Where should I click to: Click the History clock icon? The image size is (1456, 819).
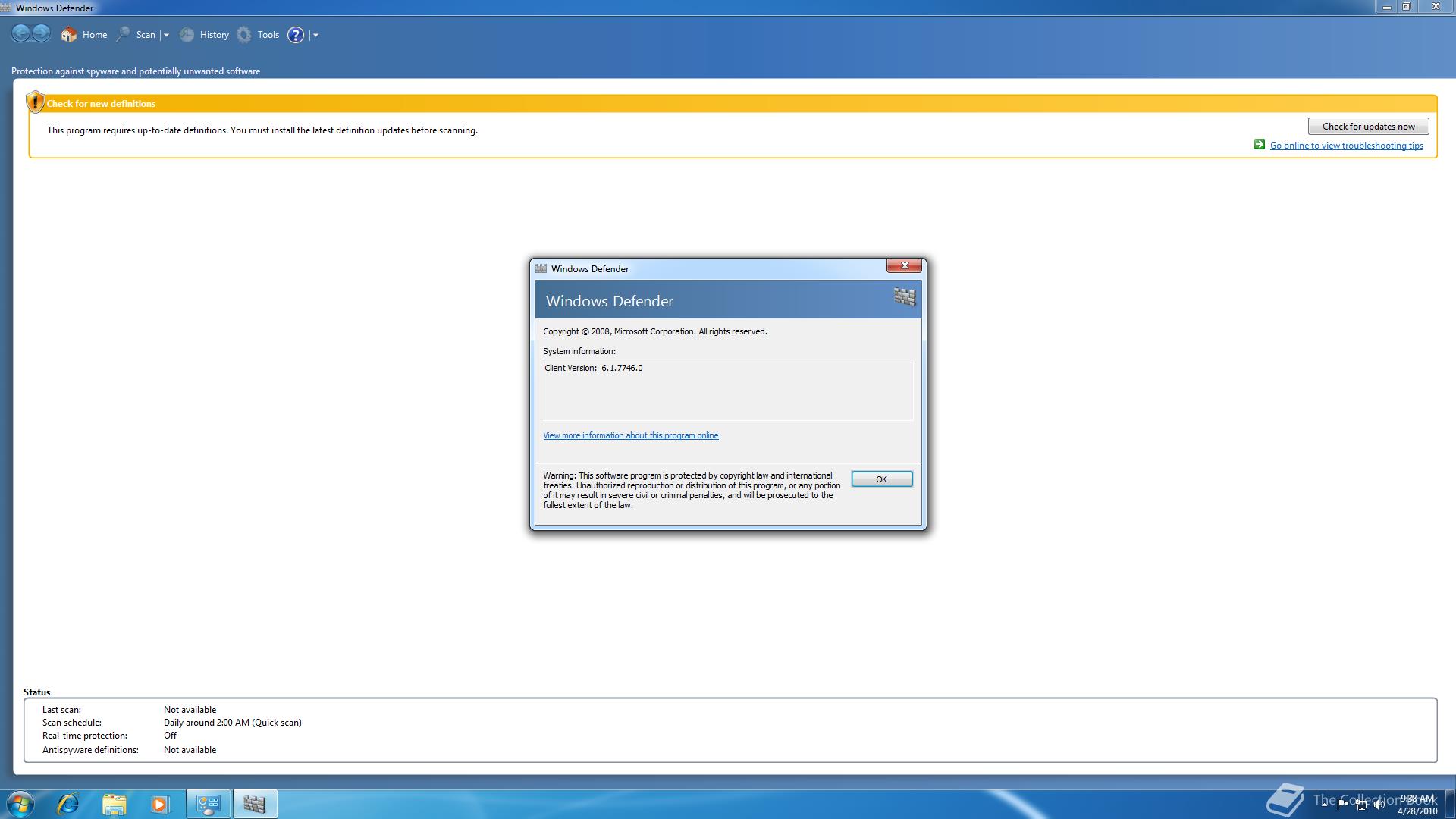click(x=187, y=35)
